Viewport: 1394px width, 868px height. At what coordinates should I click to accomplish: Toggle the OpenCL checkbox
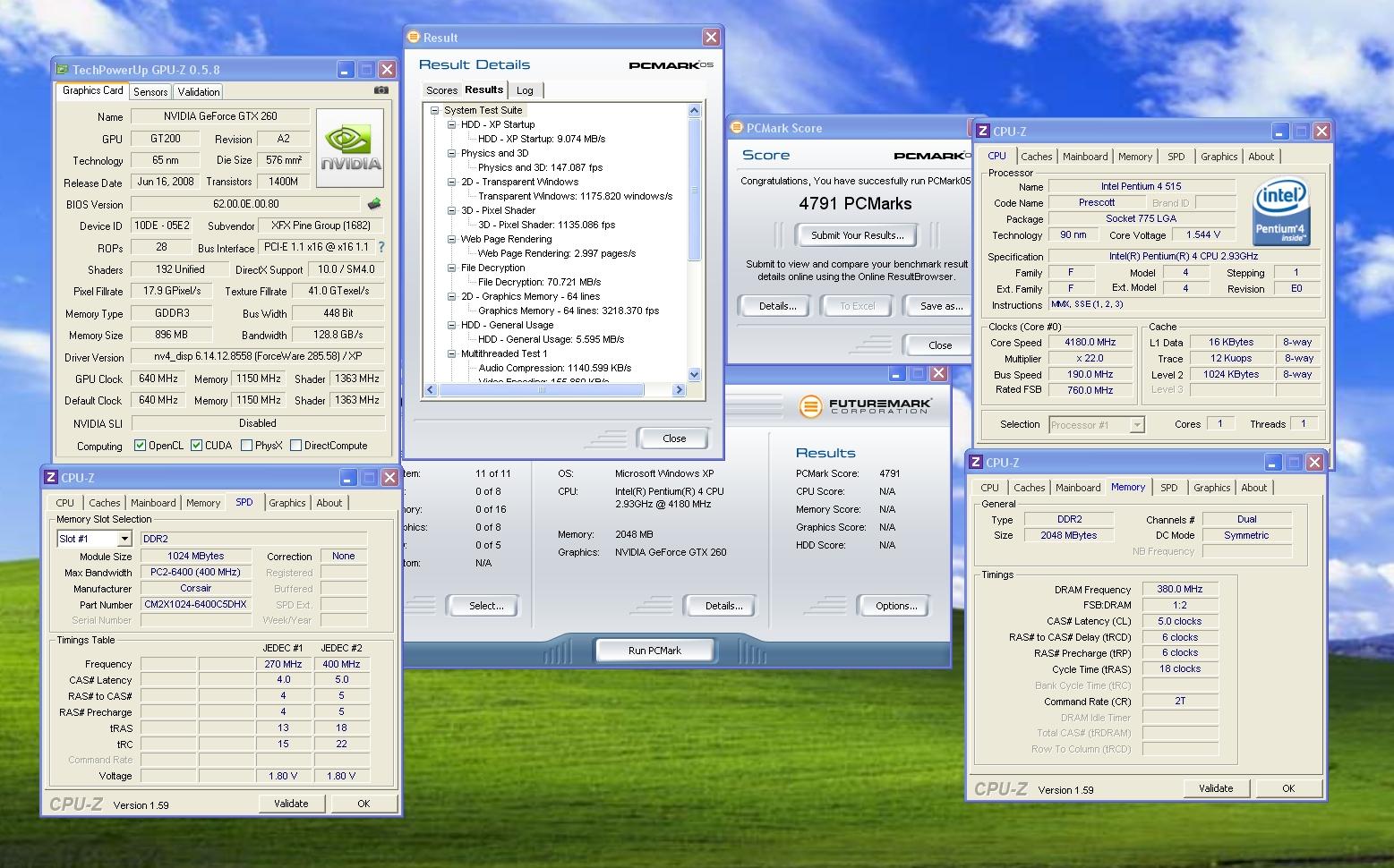pos(140,446)
